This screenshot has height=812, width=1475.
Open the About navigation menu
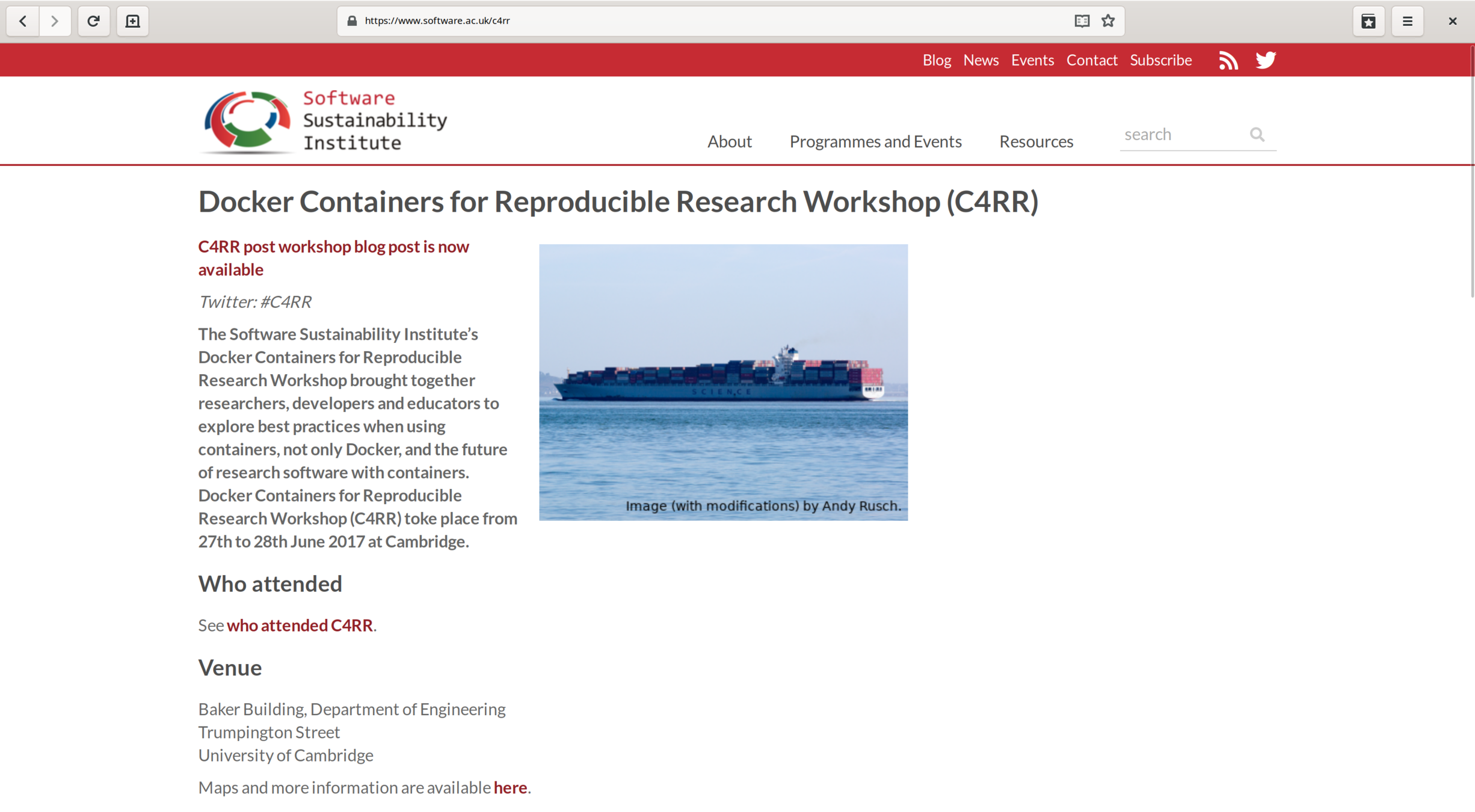(729, 141)
